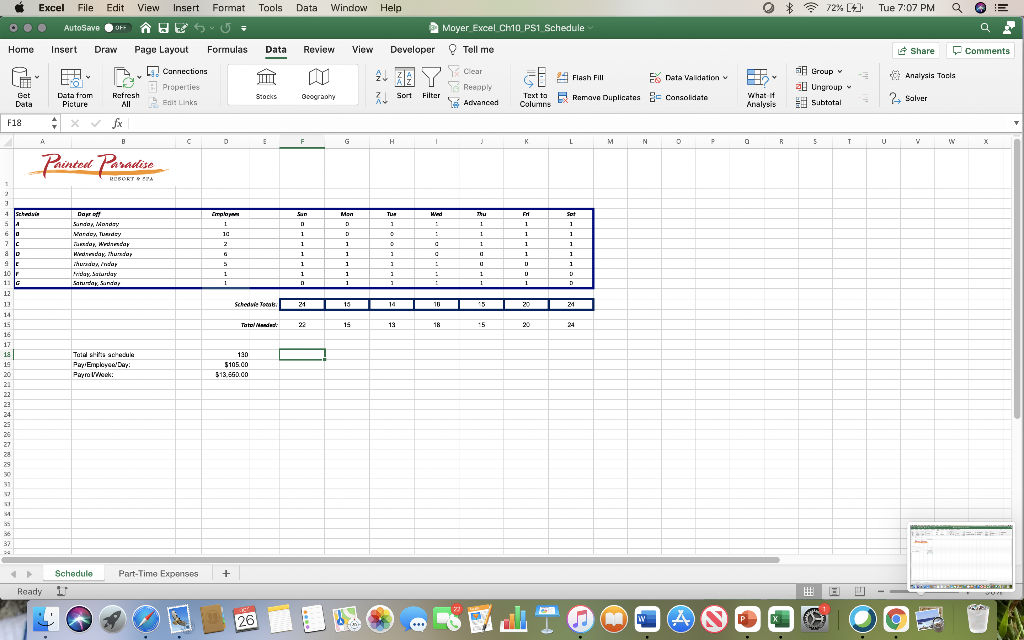Click the Save icon in title bar
Image resolution: width=1024 pixels, height=640 pixels.
click(x=163, y=28)
